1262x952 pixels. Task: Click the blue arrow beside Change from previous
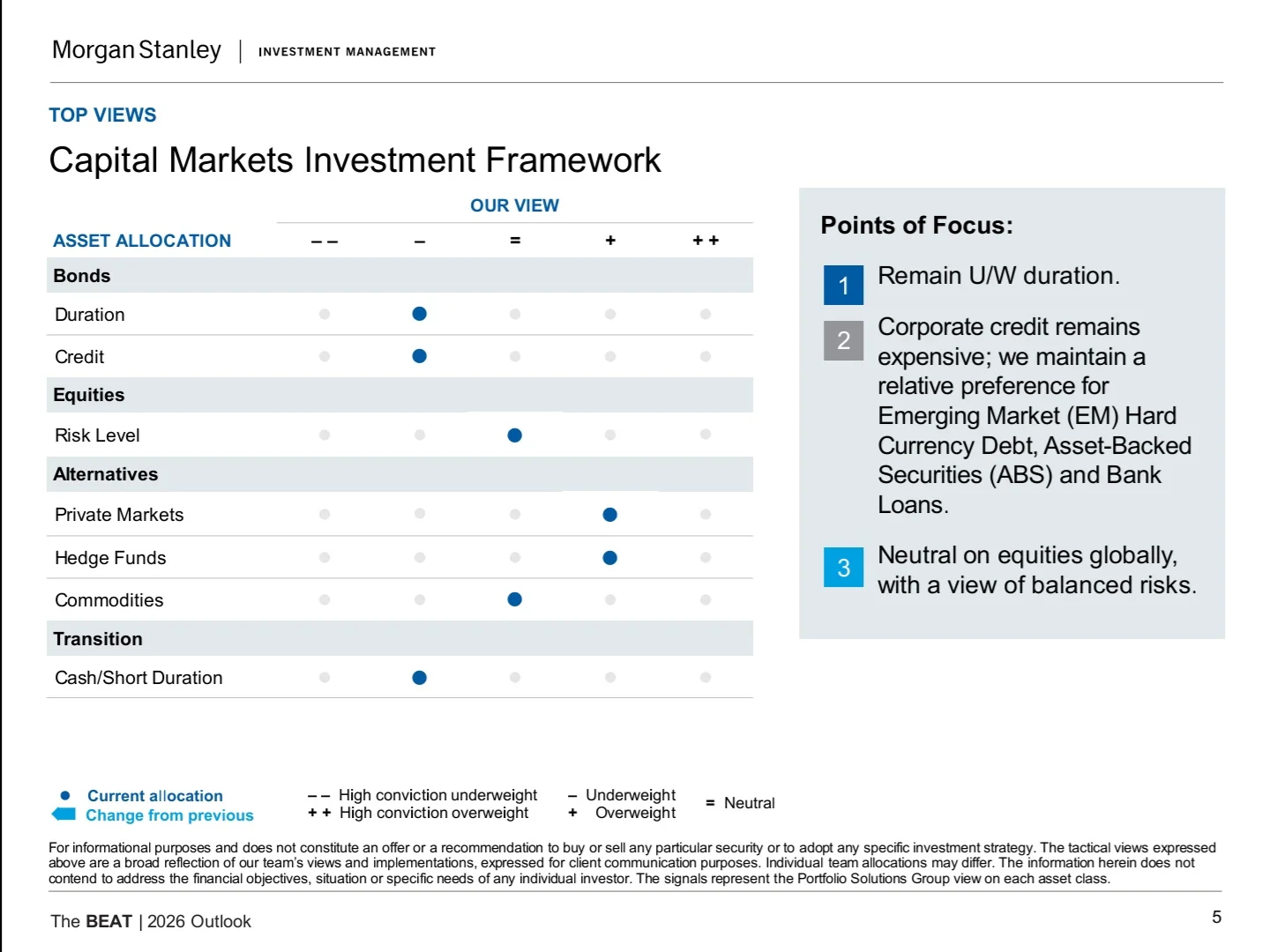pos(63,814)
